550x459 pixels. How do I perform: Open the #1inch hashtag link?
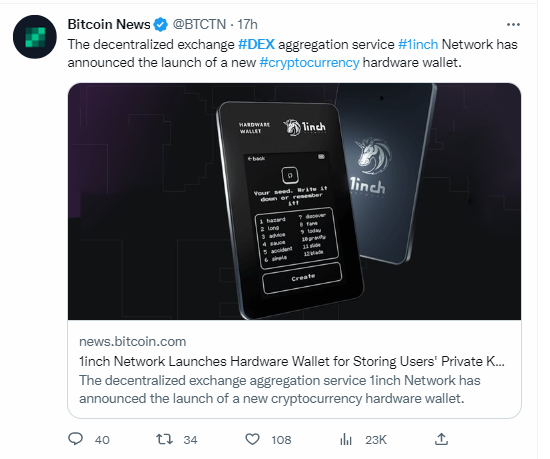pyautogui.click(x=418, y=45)
